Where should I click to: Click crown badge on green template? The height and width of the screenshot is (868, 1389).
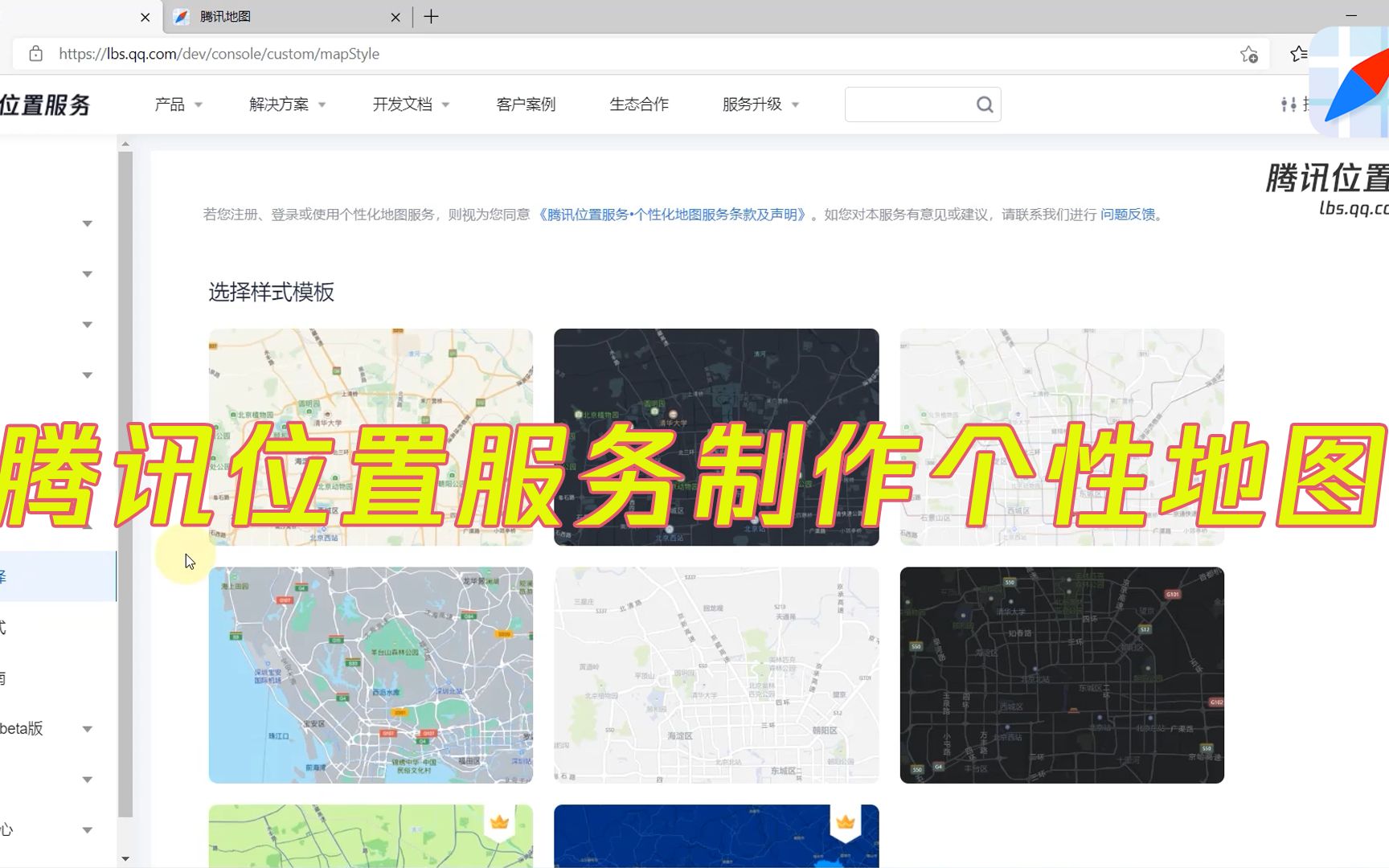pyautogui.click(x=500, y=822)
